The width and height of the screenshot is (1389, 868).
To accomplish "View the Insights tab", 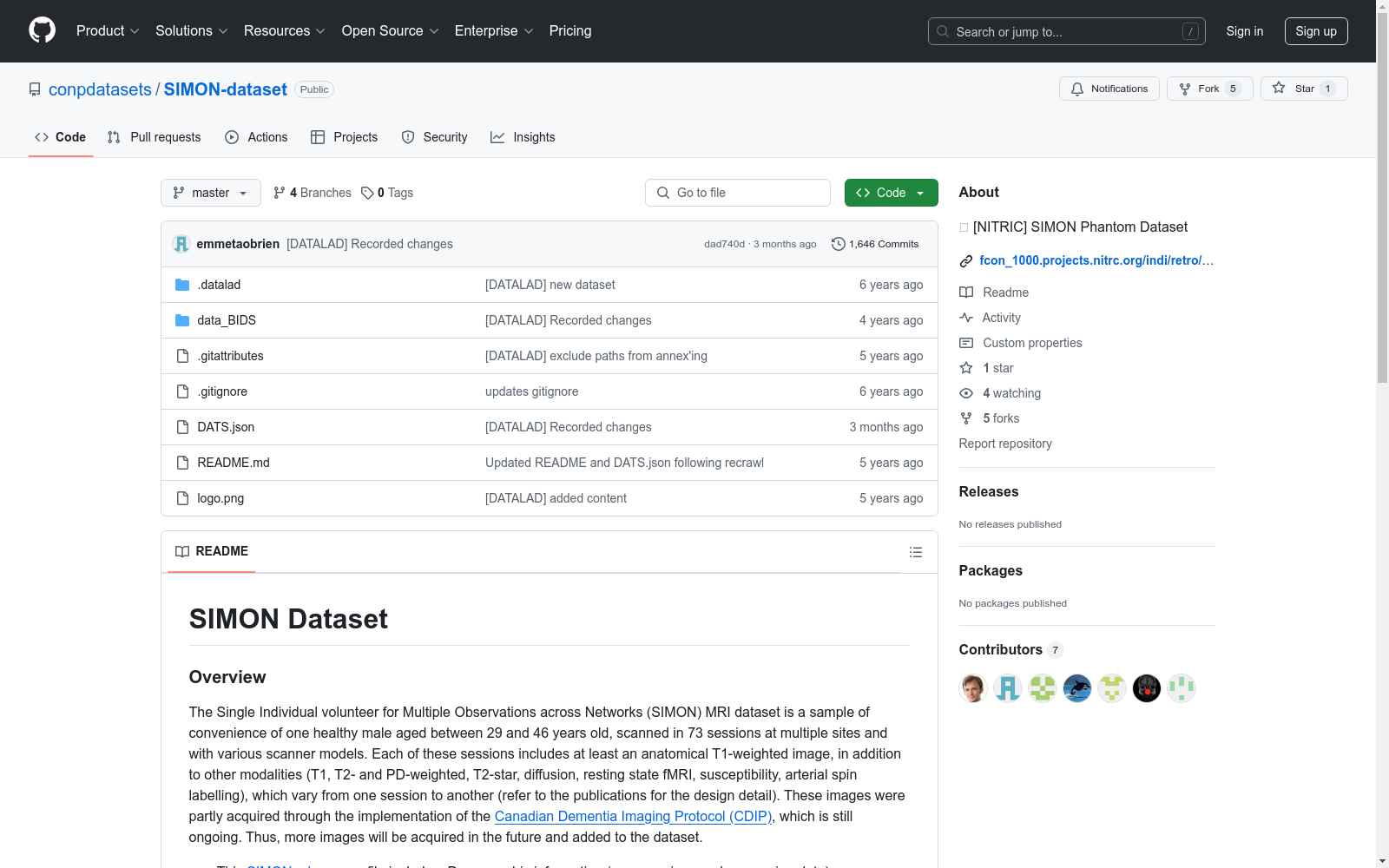I will point(523,137).
